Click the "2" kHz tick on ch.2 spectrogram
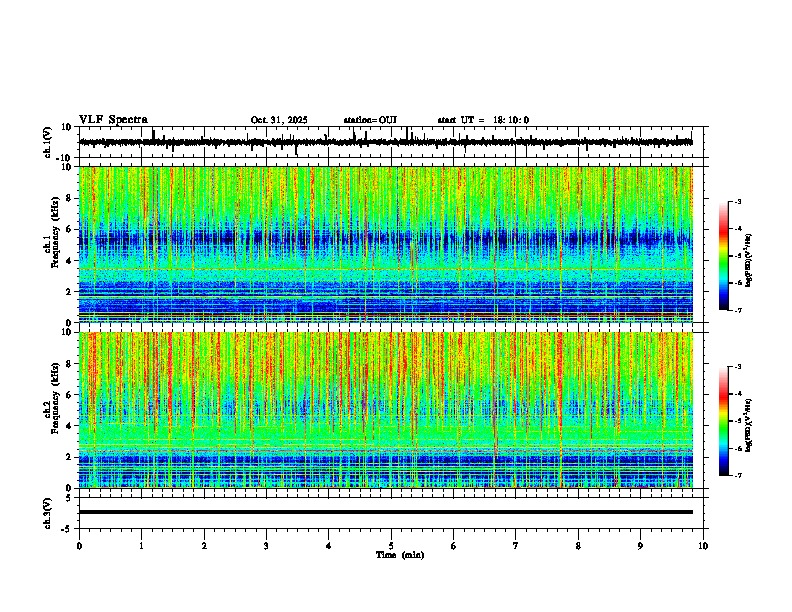792x612 pixels. coord(70,457)
